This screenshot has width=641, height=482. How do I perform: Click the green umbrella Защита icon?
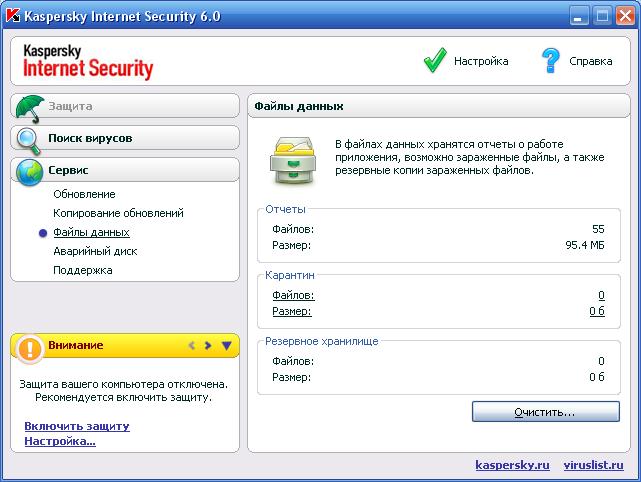[29, 108]
